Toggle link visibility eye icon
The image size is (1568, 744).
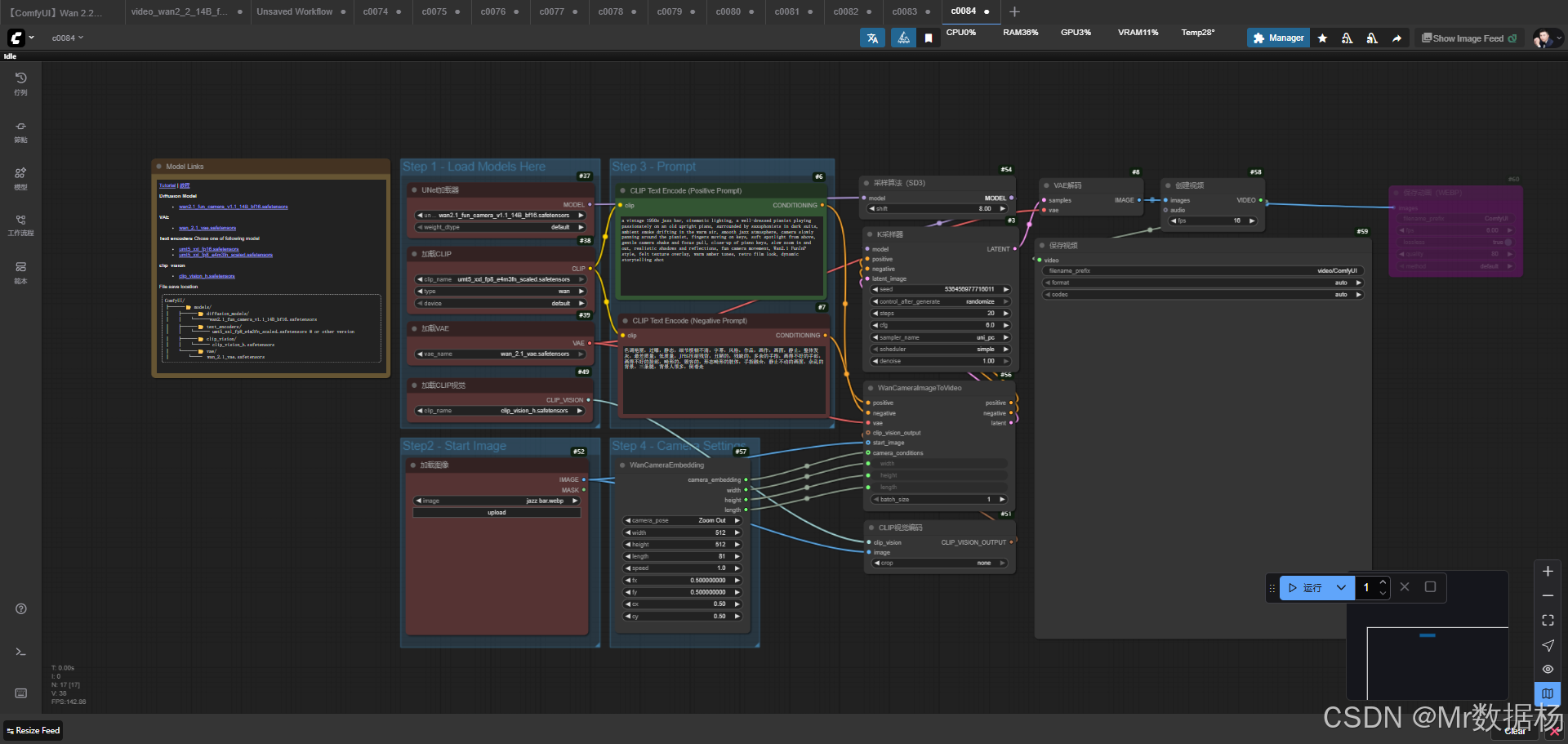[x=1548, y=669]
